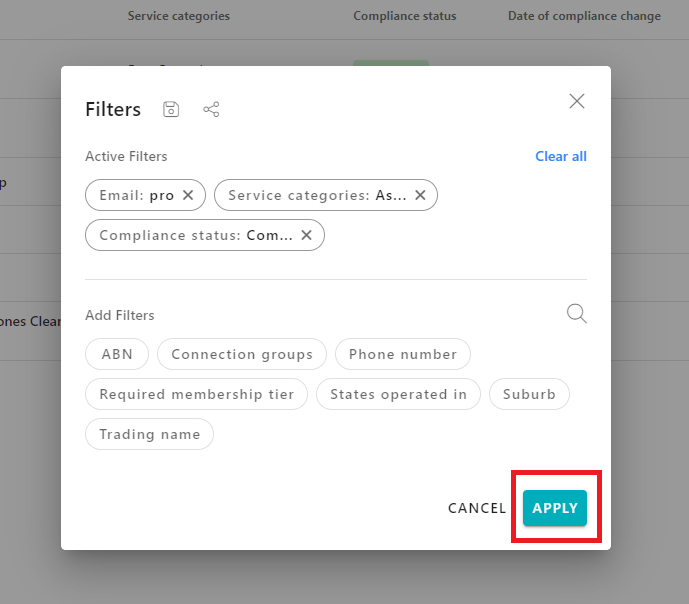The image size is (689, 604).
Task: Add Required membership tier filter
Action: point(196,394)
